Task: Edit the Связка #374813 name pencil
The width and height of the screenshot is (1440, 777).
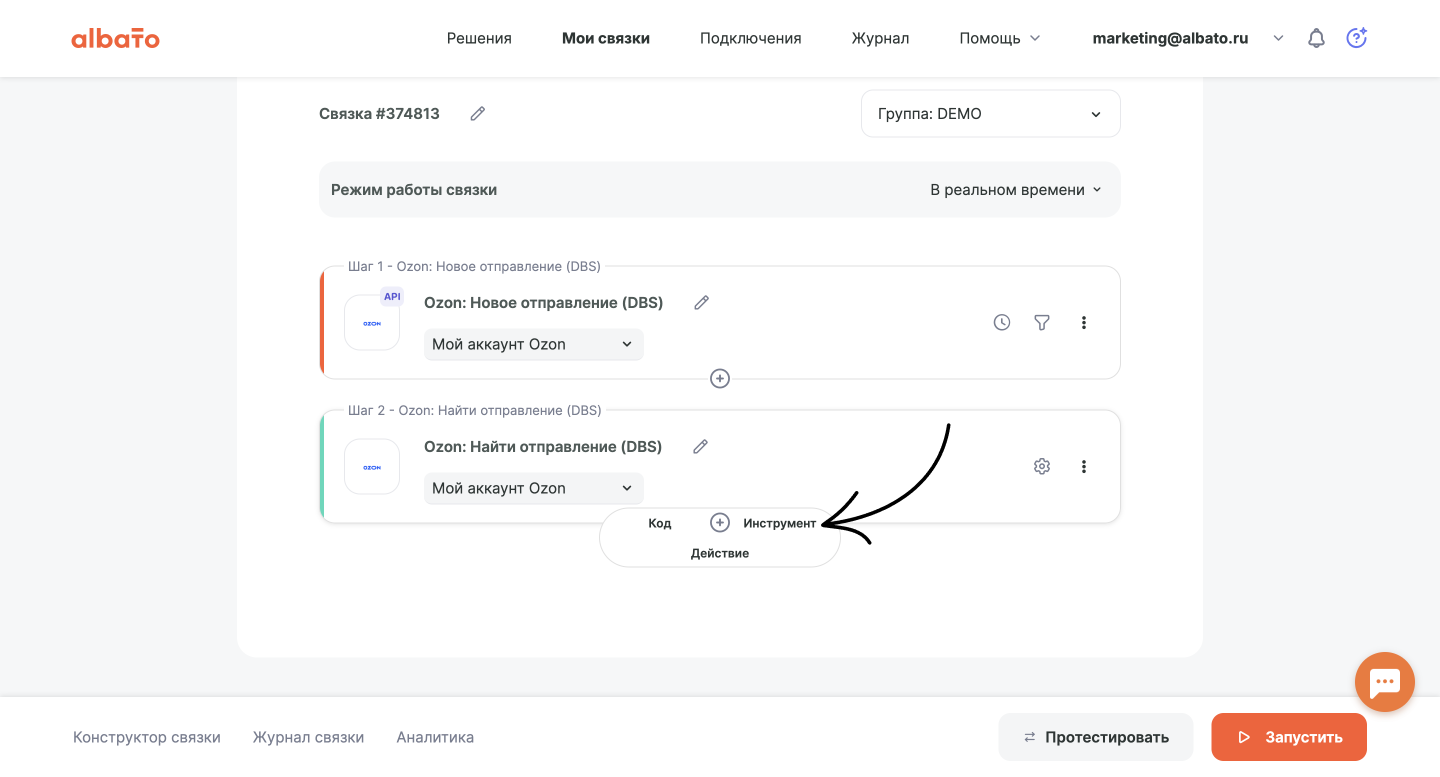Action: pos(478,114)
